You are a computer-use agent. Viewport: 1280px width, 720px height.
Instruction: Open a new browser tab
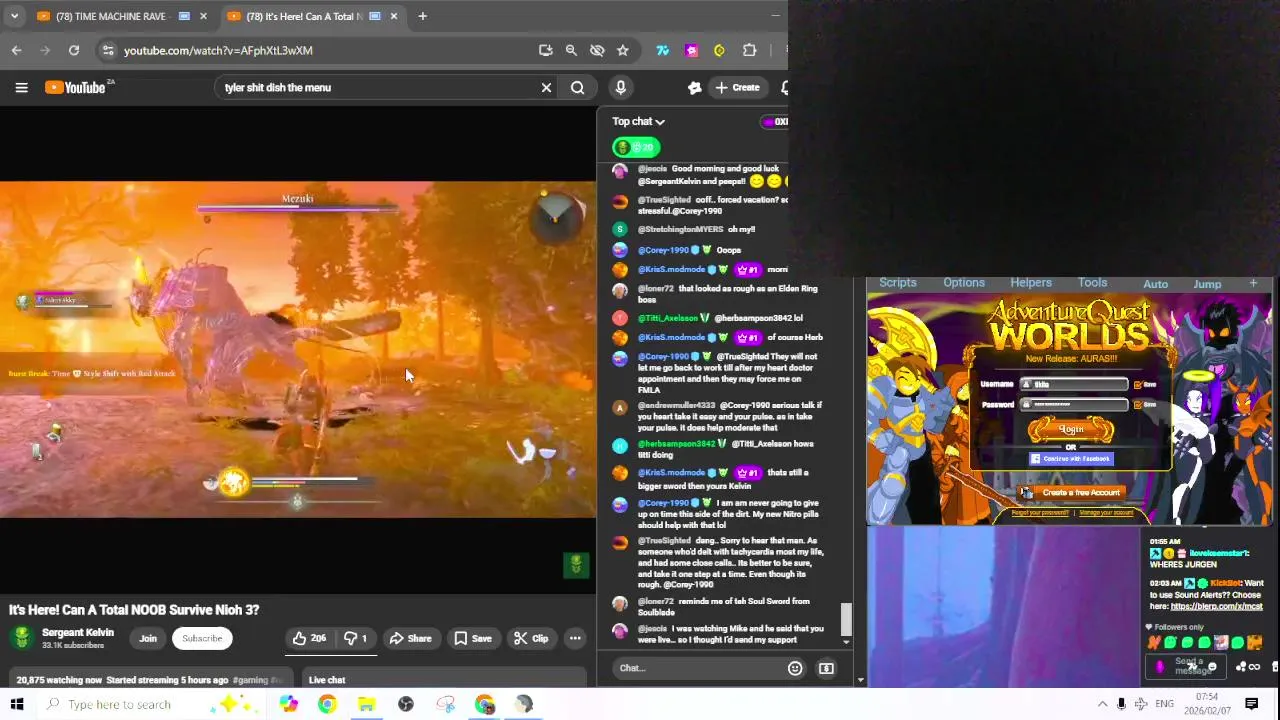click(422, 16)
